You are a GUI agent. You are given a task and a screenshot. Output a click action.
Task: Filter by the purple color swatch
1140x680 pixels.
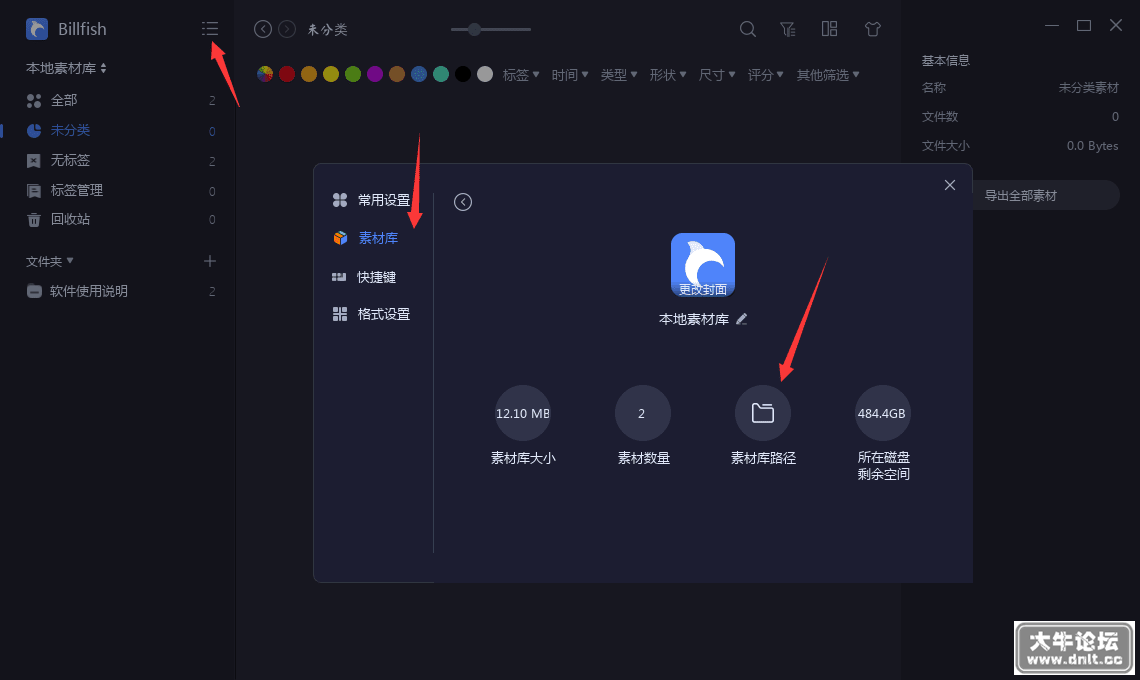tap(375, 74)
